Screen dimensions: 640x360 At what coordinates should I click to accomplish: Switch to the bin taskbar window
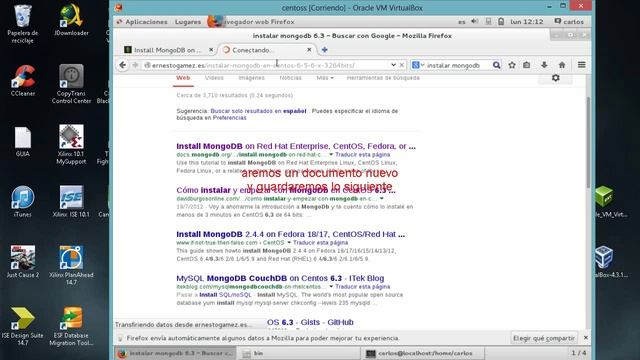coord(299,353)
